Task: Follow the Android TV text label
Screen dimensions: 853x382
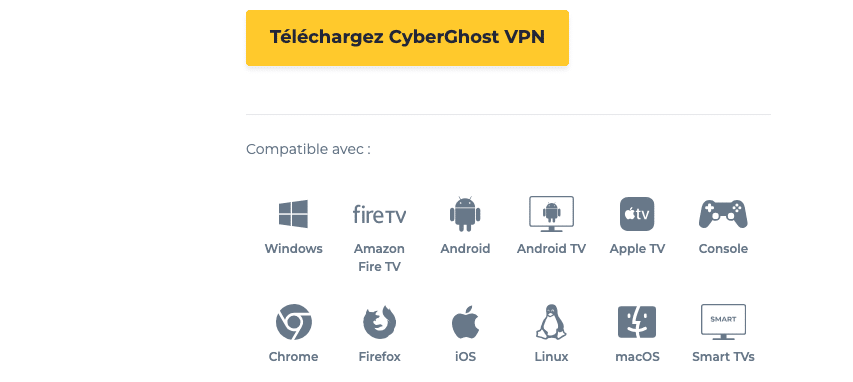Action: click(551, 249)
